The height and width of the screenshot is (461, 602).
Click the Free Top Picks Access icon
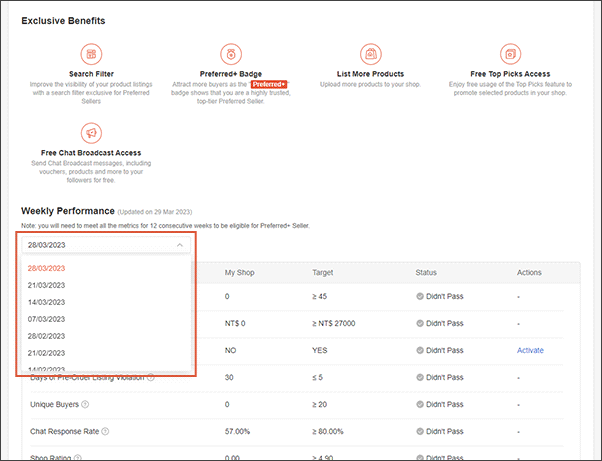pyautogui.click(x=511, y=53)
